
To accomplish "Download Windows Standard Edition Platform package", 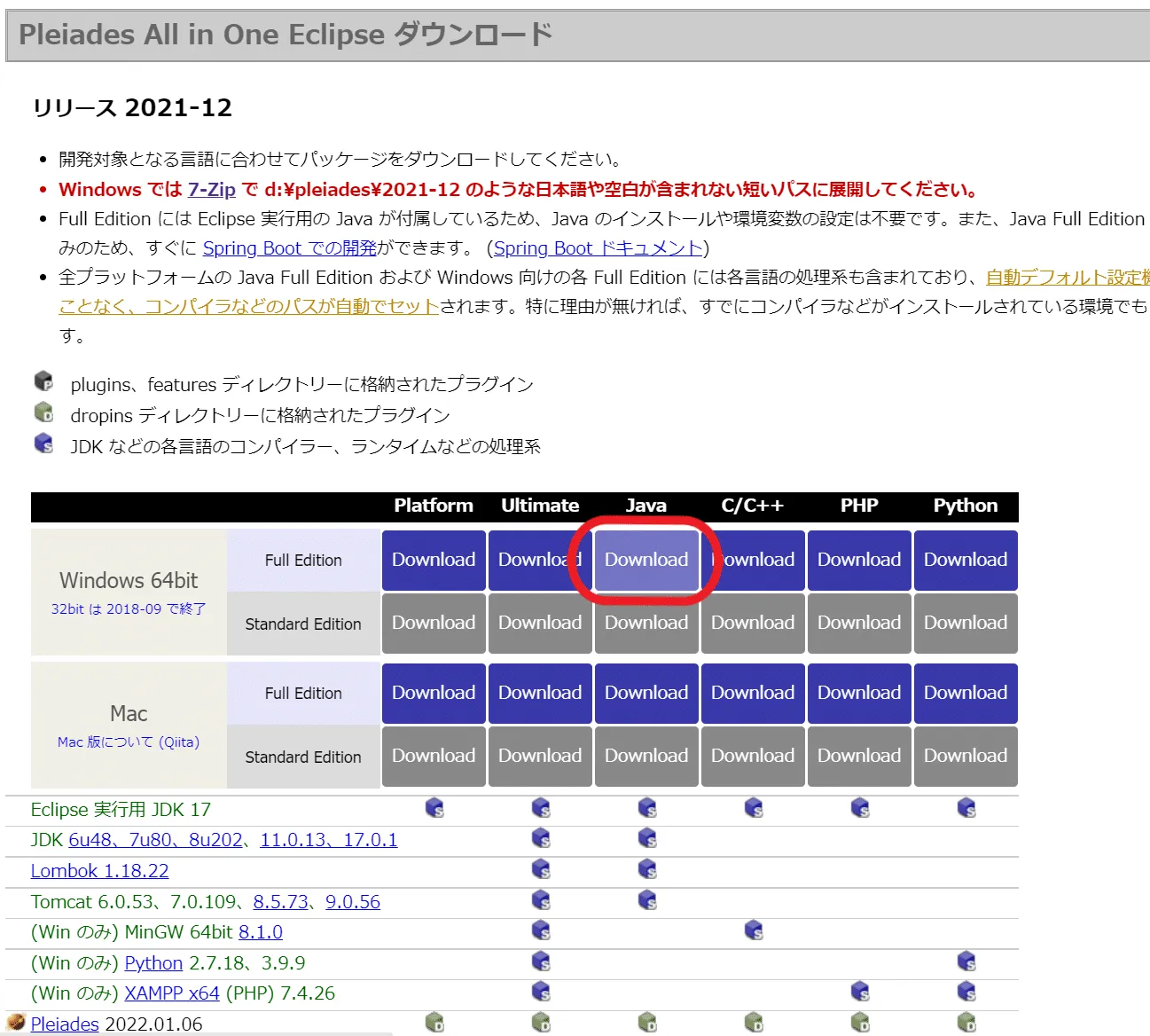I will point(434,623).
